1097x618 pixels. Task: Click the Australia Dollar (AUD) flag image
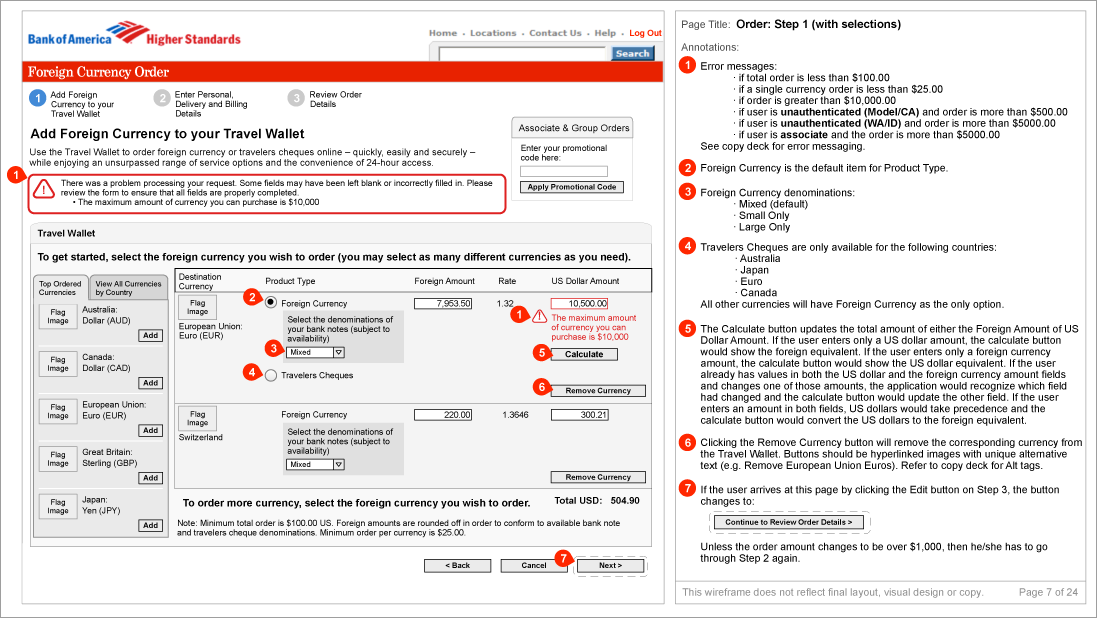coord(58,316)
